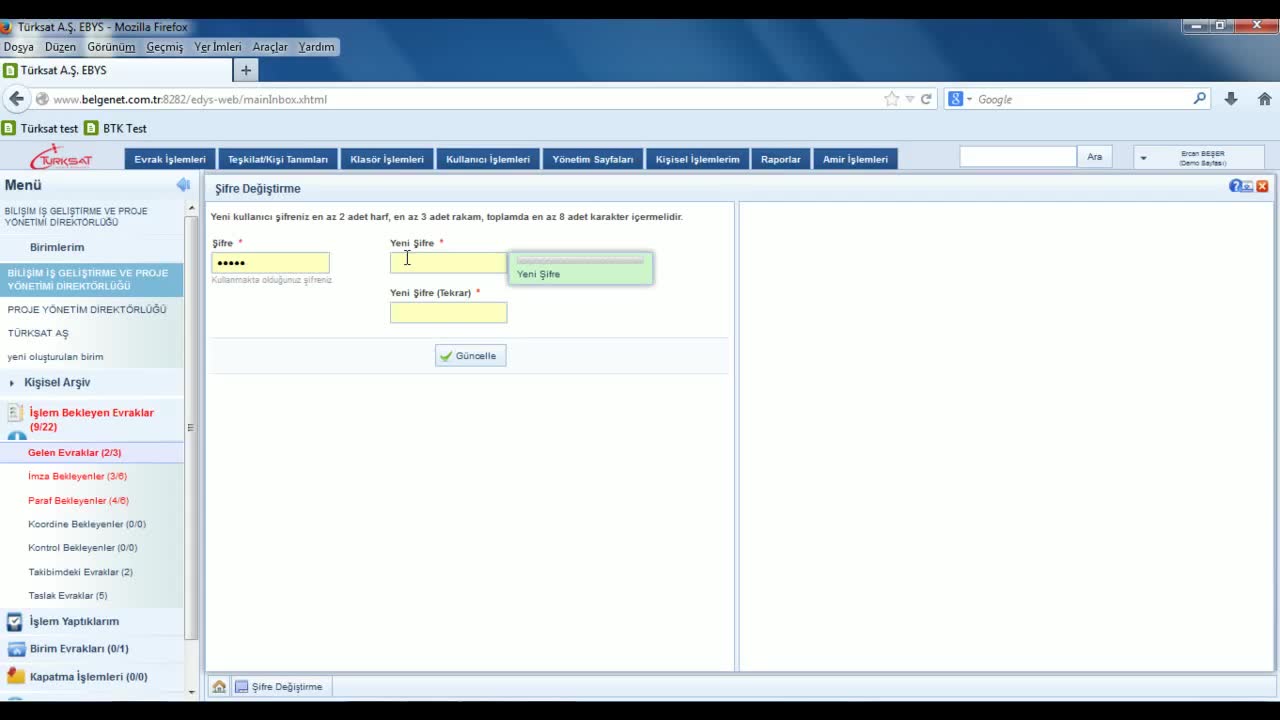Open user dropdown next to Ercan BEŞER

coord(1143,158)
